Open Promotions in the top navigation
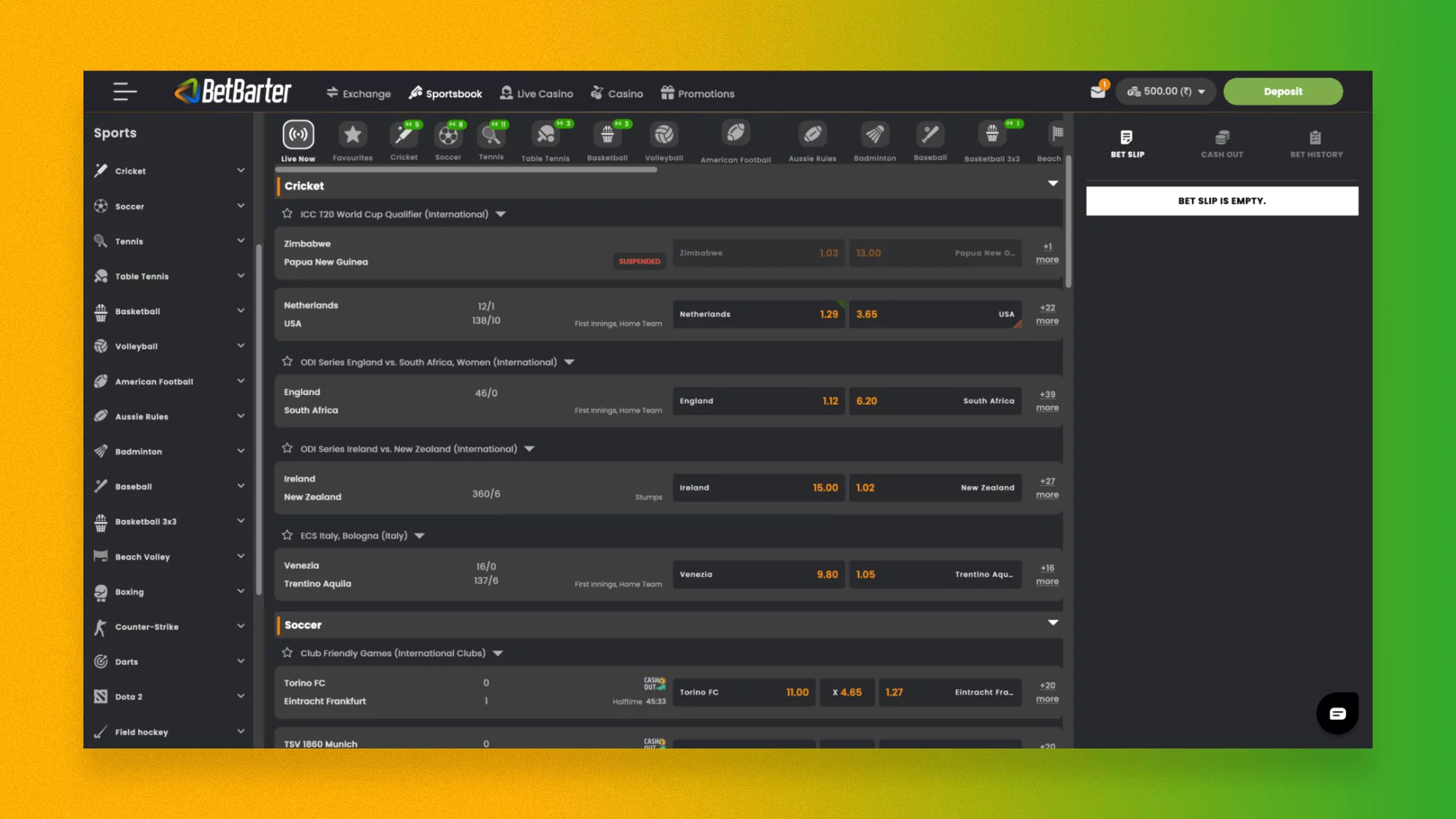 pos(698,94)
